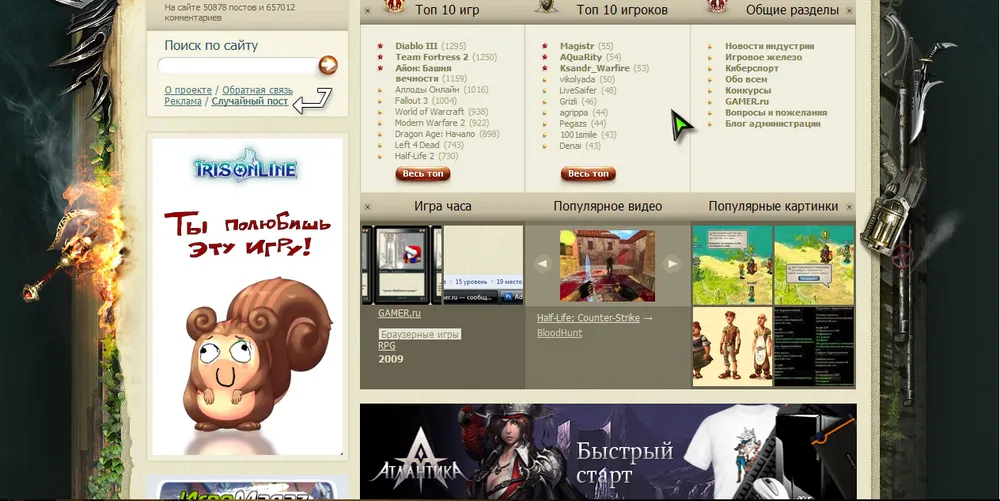
Task: Open player vikolyada profile
Action: pyautogui.click(x=577, y=80)
